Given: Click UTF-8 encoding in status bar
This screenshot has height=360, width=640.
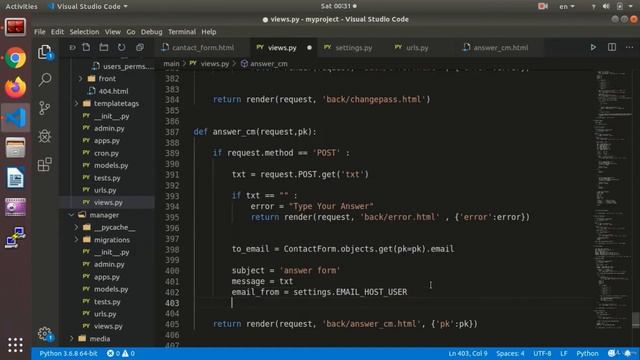Looking at the screenshot, I should tap(542, 353).
